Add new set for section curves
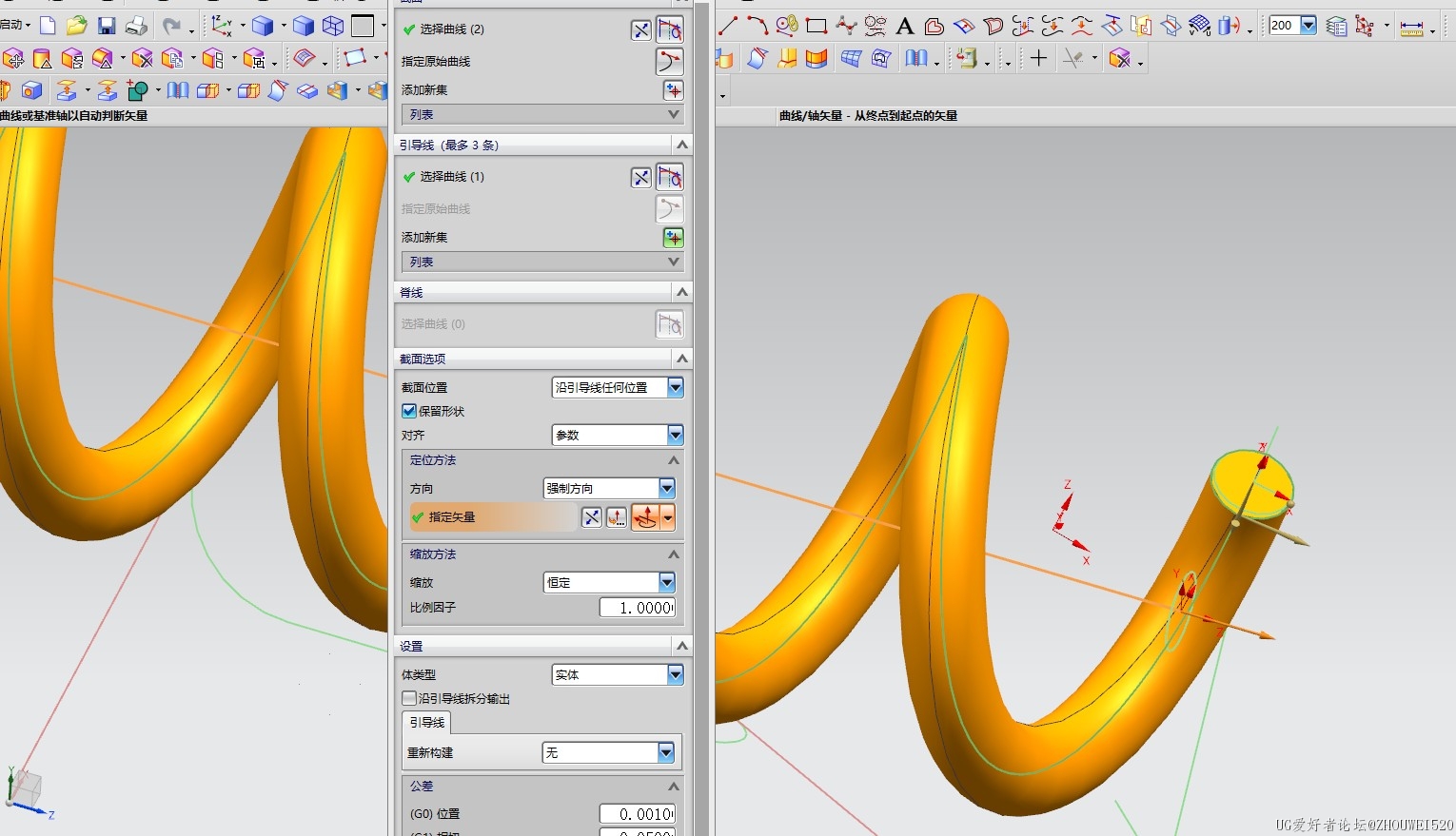 coord(674,90)
